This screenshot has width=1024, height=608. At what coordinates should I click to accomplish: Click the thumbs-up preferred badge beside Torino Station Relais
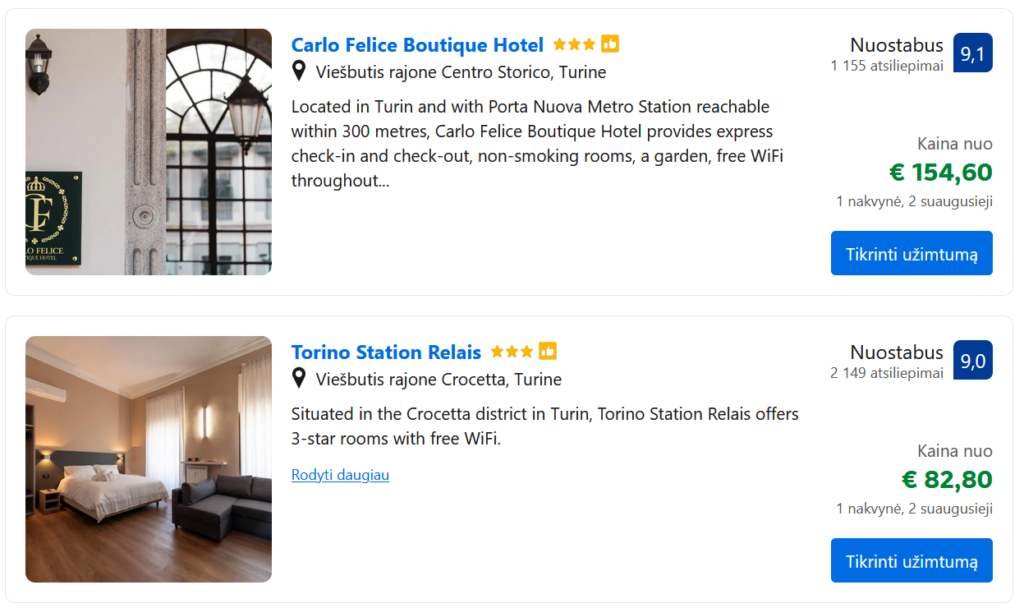(x=548, y=352)
